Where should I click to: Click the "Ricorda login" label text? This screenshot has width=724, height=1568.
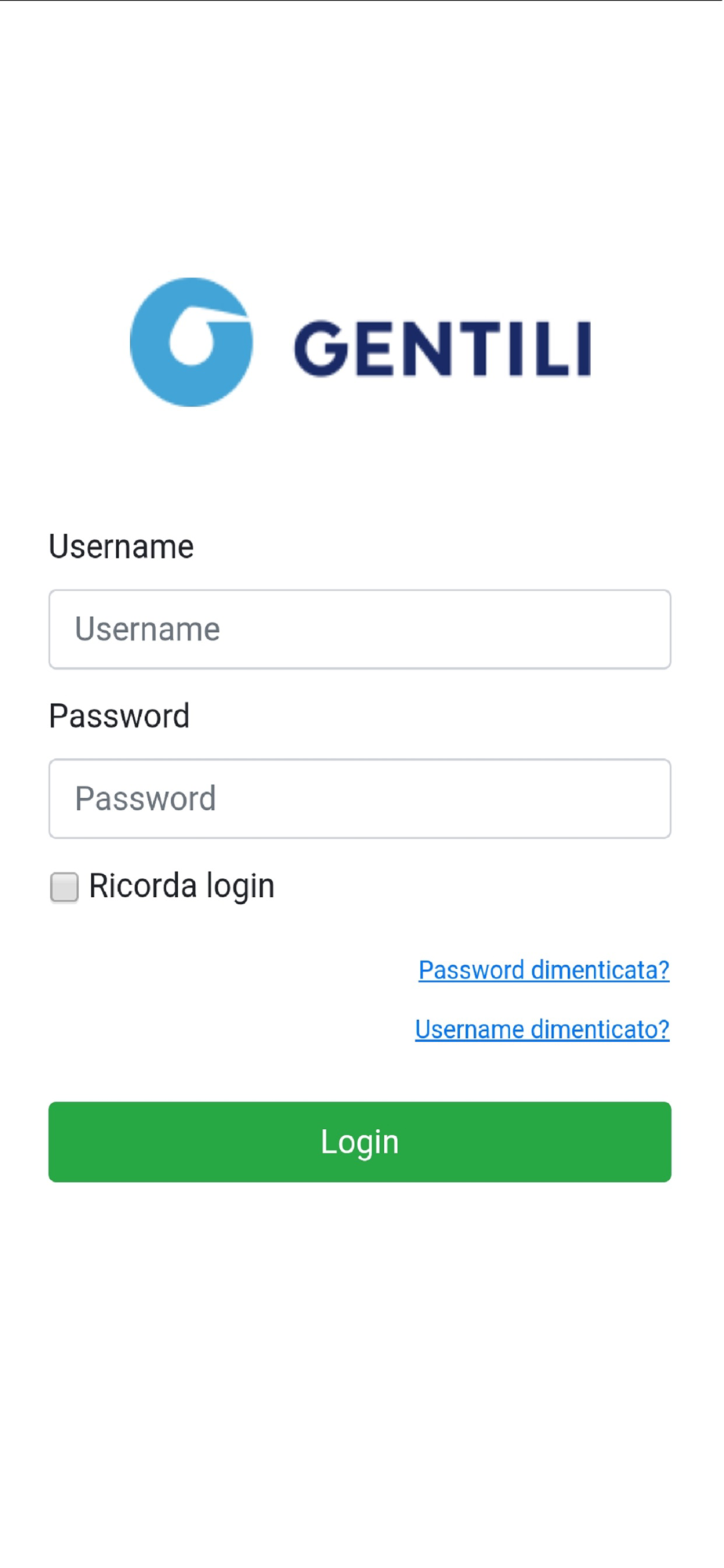182,886
